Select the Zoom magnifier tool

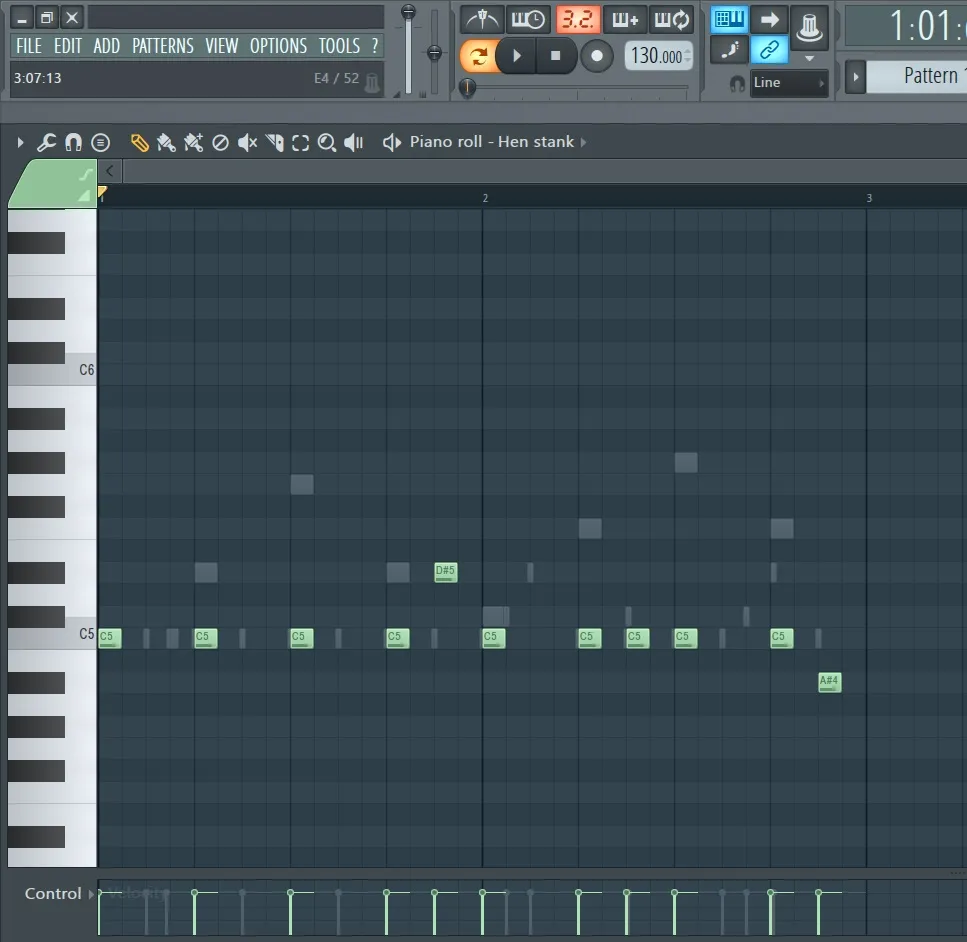click(x=327, y=143)
